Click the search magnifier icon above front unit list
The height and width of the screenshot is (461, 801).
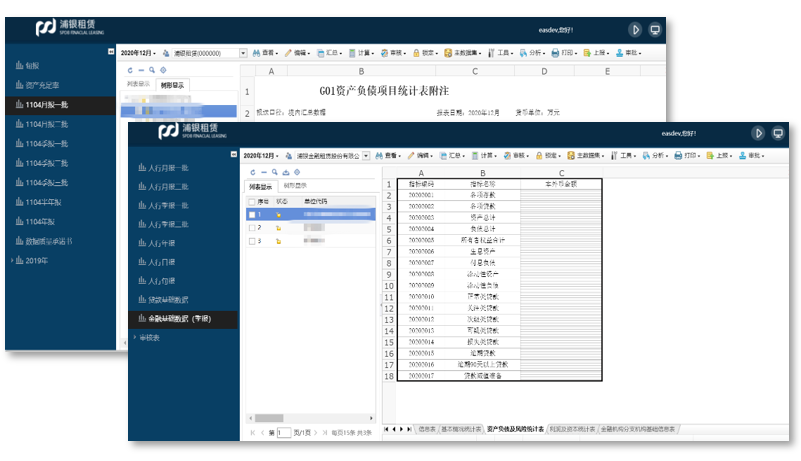273,172
